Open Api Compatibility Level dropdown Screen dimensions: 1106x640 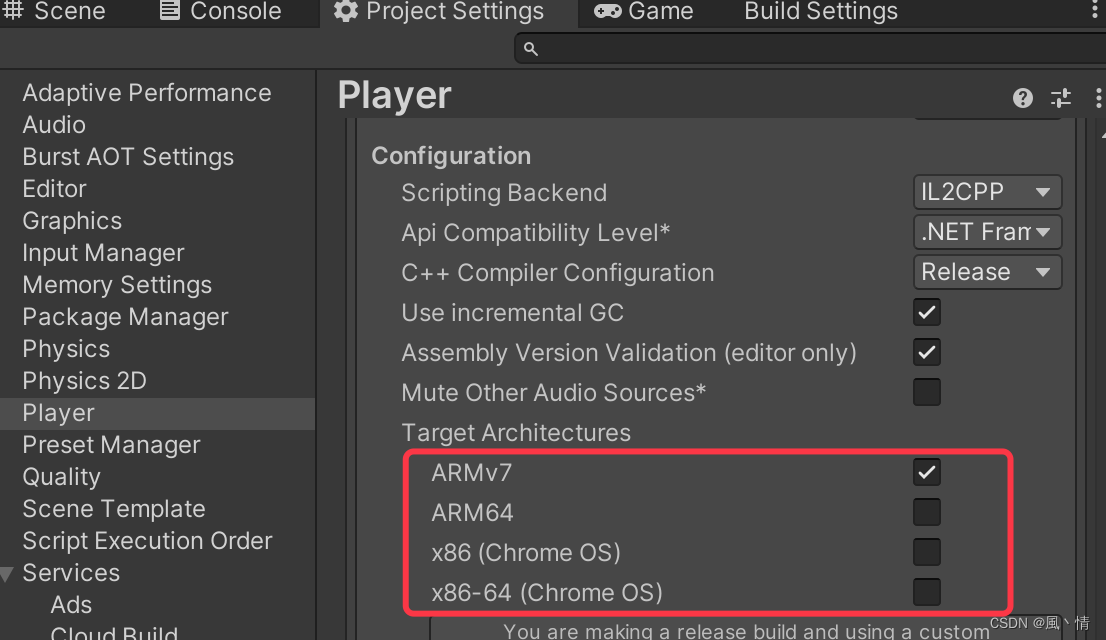[x=987, y=232]
